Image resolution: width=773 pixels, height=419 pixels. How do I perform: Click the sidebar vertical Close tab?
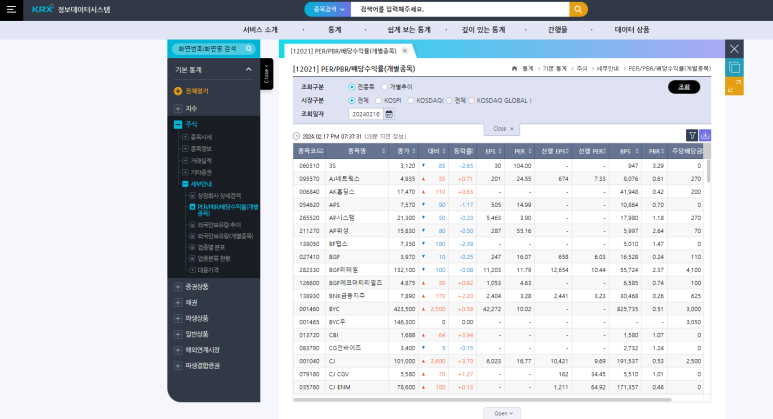tap(266, 74)
